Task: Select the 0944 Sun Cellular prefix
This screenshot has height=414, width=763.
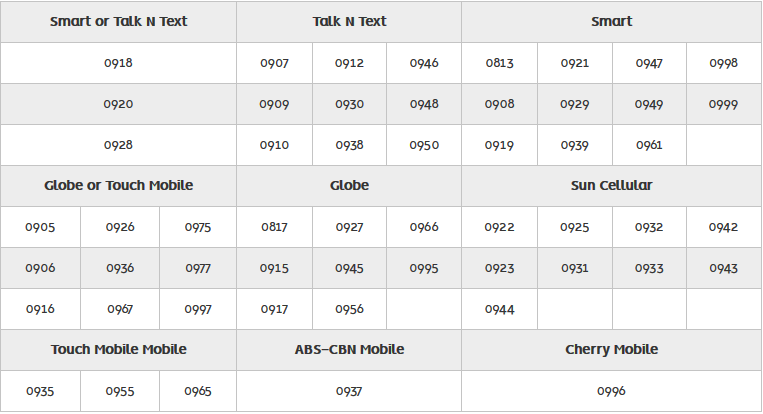Action: [x=499, y=309]
